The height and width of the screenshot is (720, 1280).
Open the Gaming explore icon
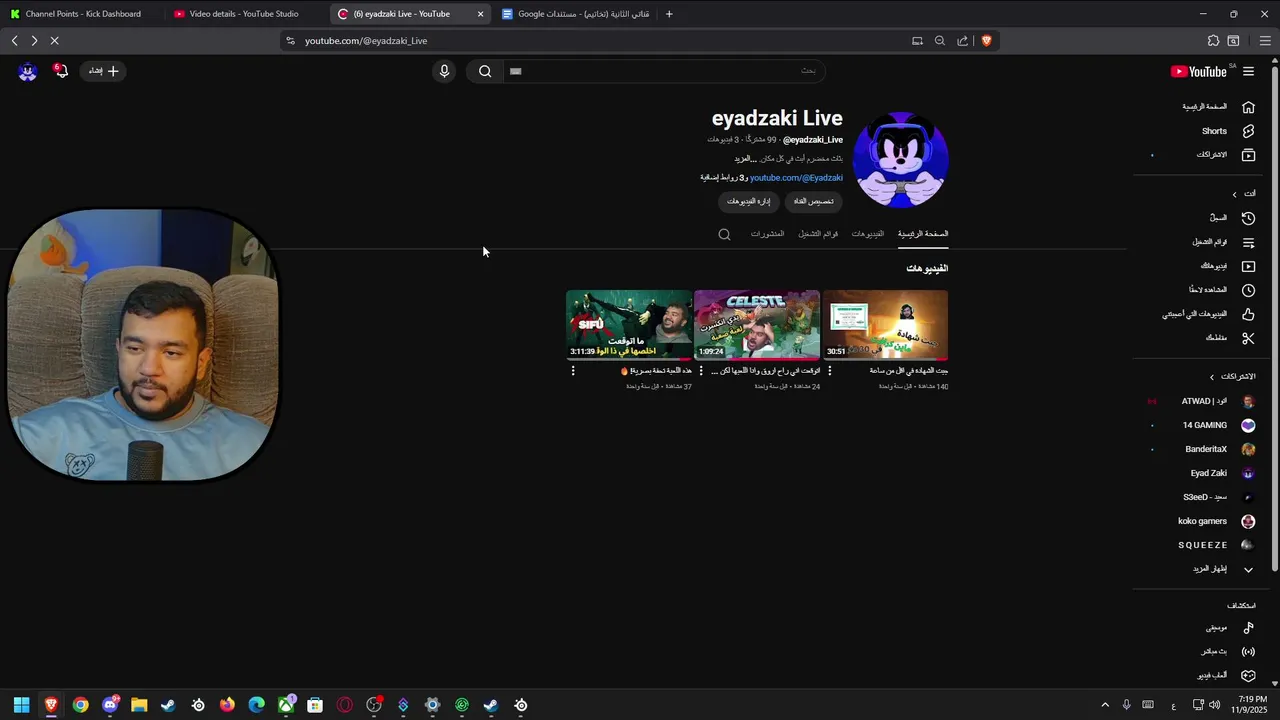click(x=1248, y=676)
